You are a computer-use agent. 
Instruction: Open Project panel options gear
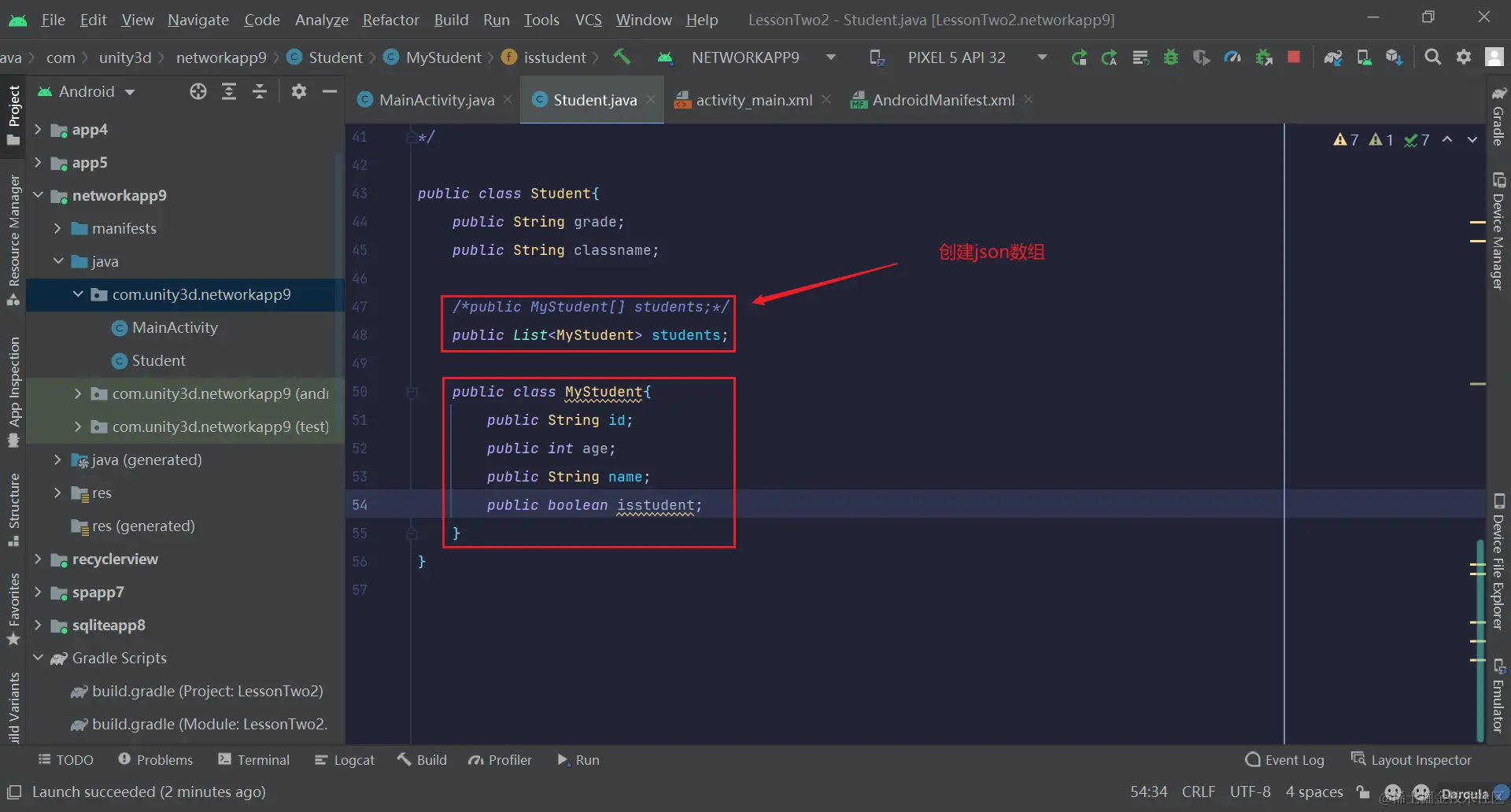point(299,92)
